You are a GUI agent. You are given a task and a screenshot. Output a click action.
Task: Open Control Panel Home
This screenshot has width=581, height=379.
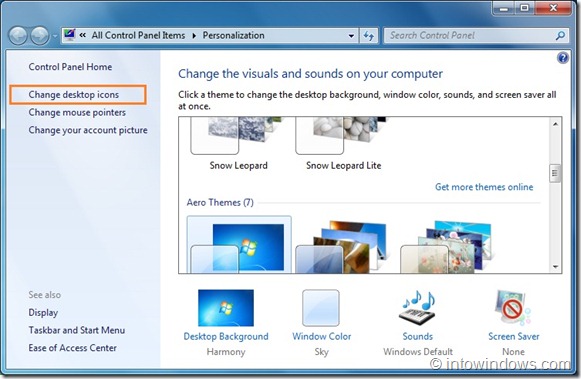click(x=70, y=67)
